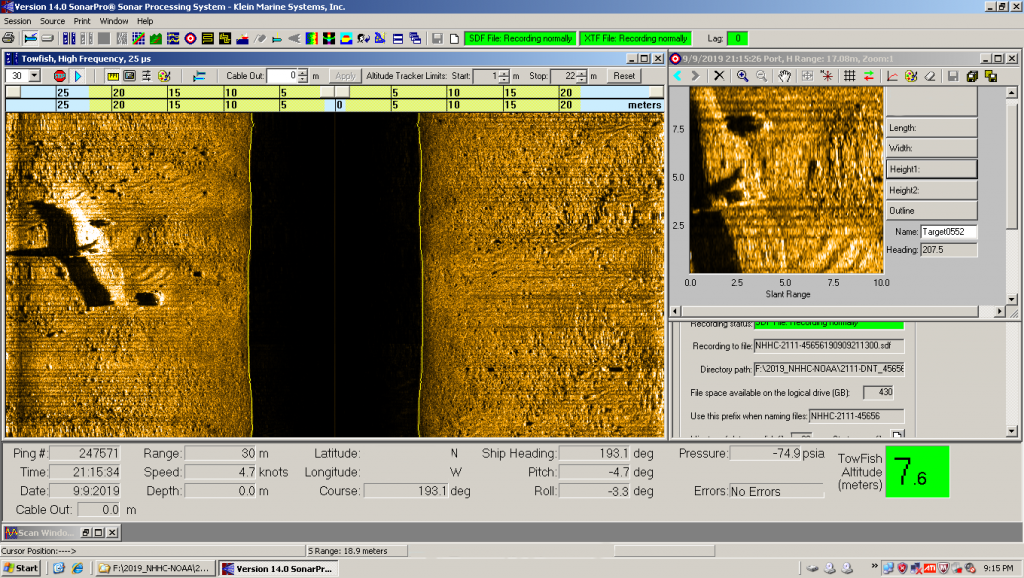
Task: Click the red Stop icon in sonar toolbar
Action: (x=60, y=75)
